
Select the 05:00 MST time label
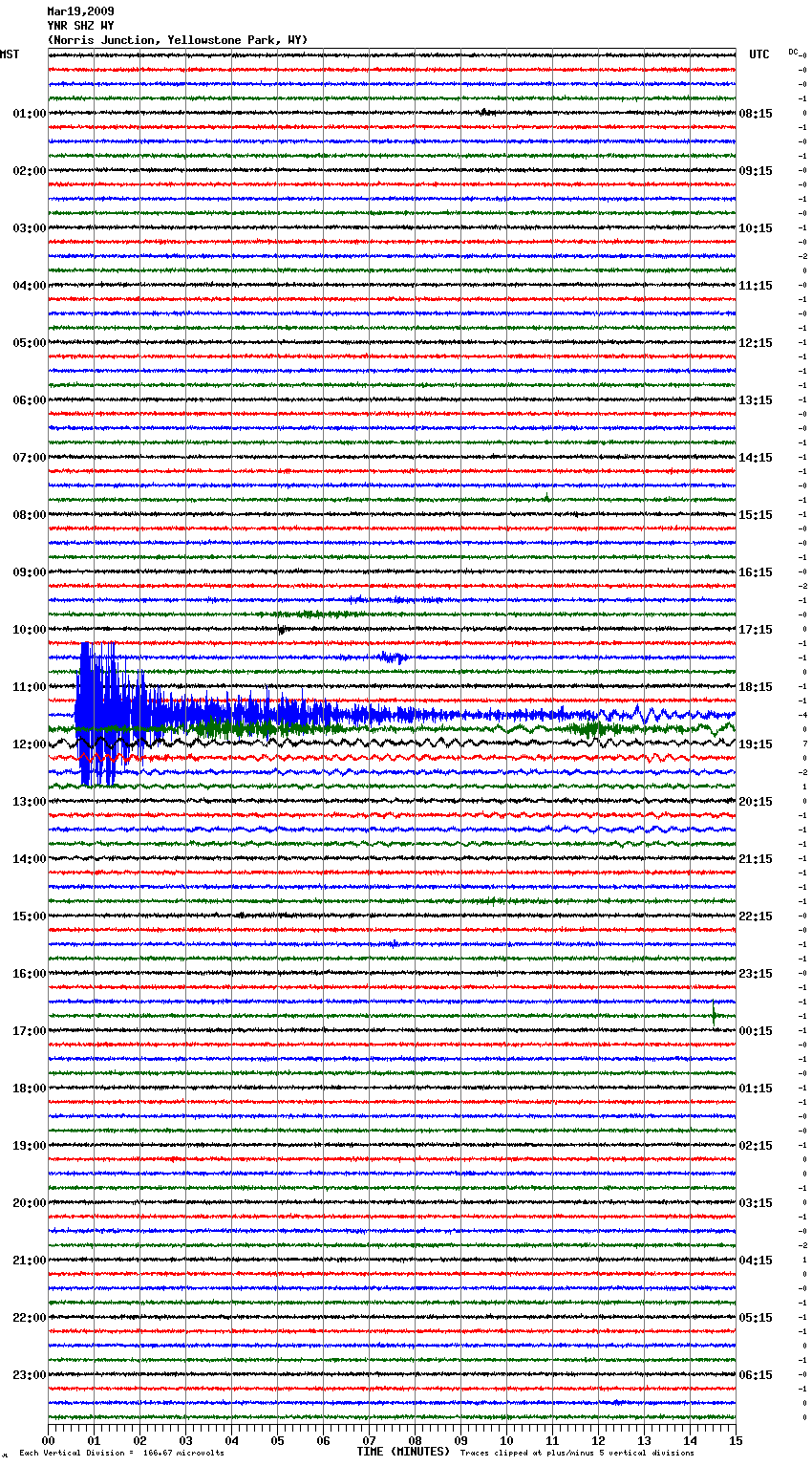click(x=30, y=343)
